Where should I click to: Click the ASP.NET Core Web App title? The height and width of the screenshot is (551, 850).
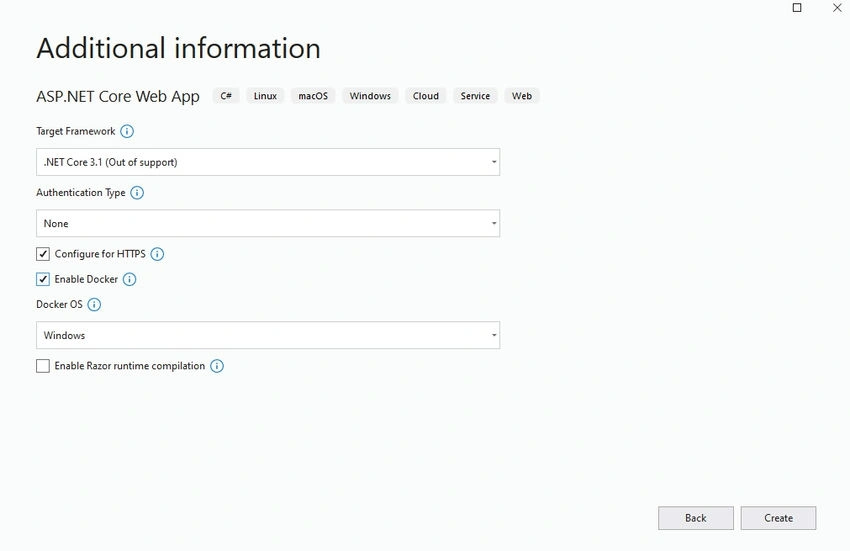[118, 97]
